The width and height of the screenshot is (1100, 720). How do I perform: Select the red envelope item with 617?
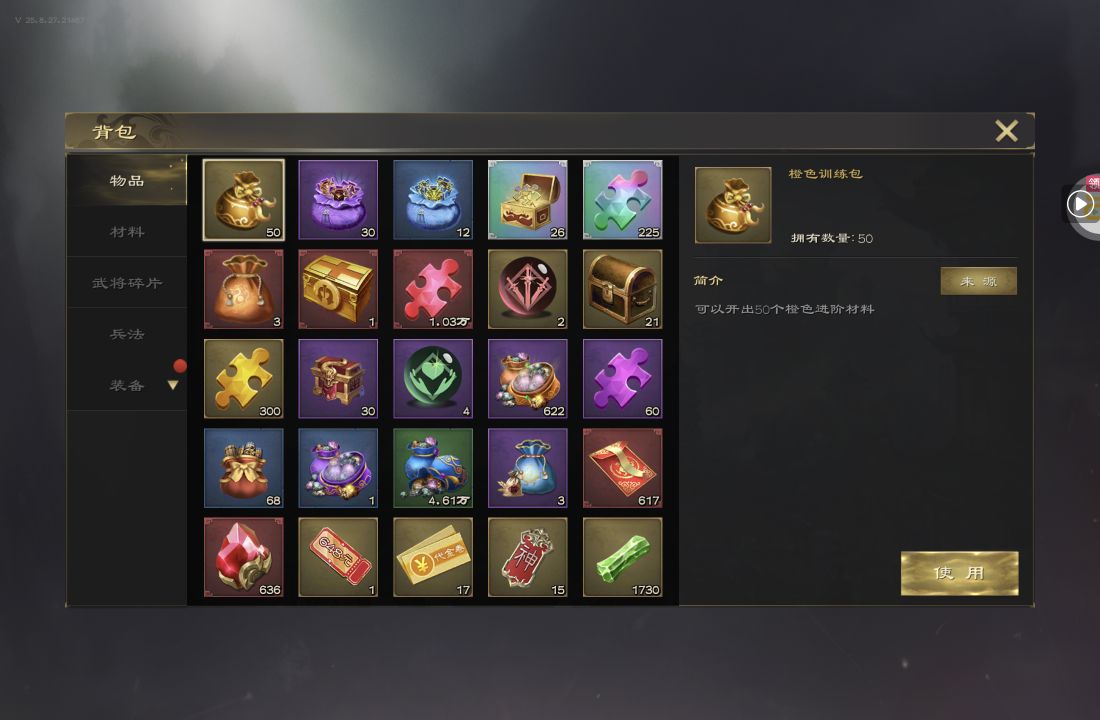pos(622,468)
